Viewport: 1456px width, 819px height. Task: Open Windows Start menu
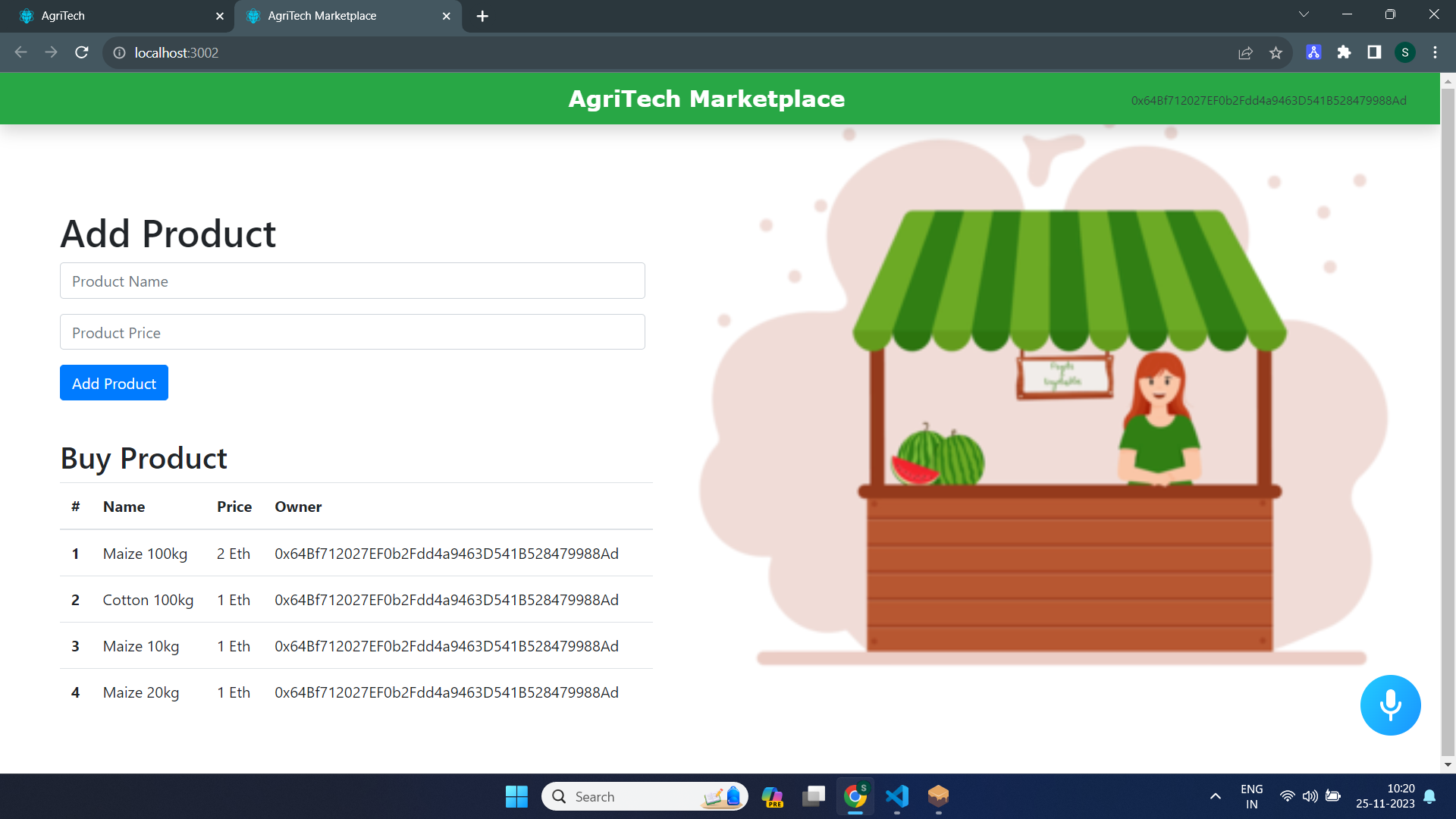pos(516,796)
